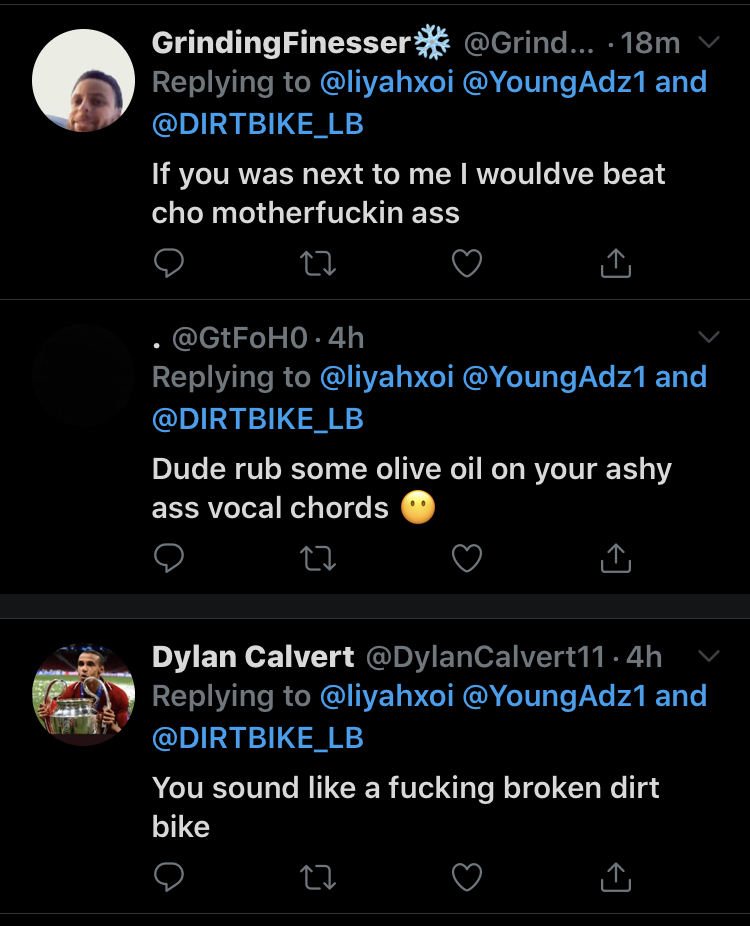Retweet the olive oil tweet
Screen dimensions: 750x926
click(x=317, y=558)
